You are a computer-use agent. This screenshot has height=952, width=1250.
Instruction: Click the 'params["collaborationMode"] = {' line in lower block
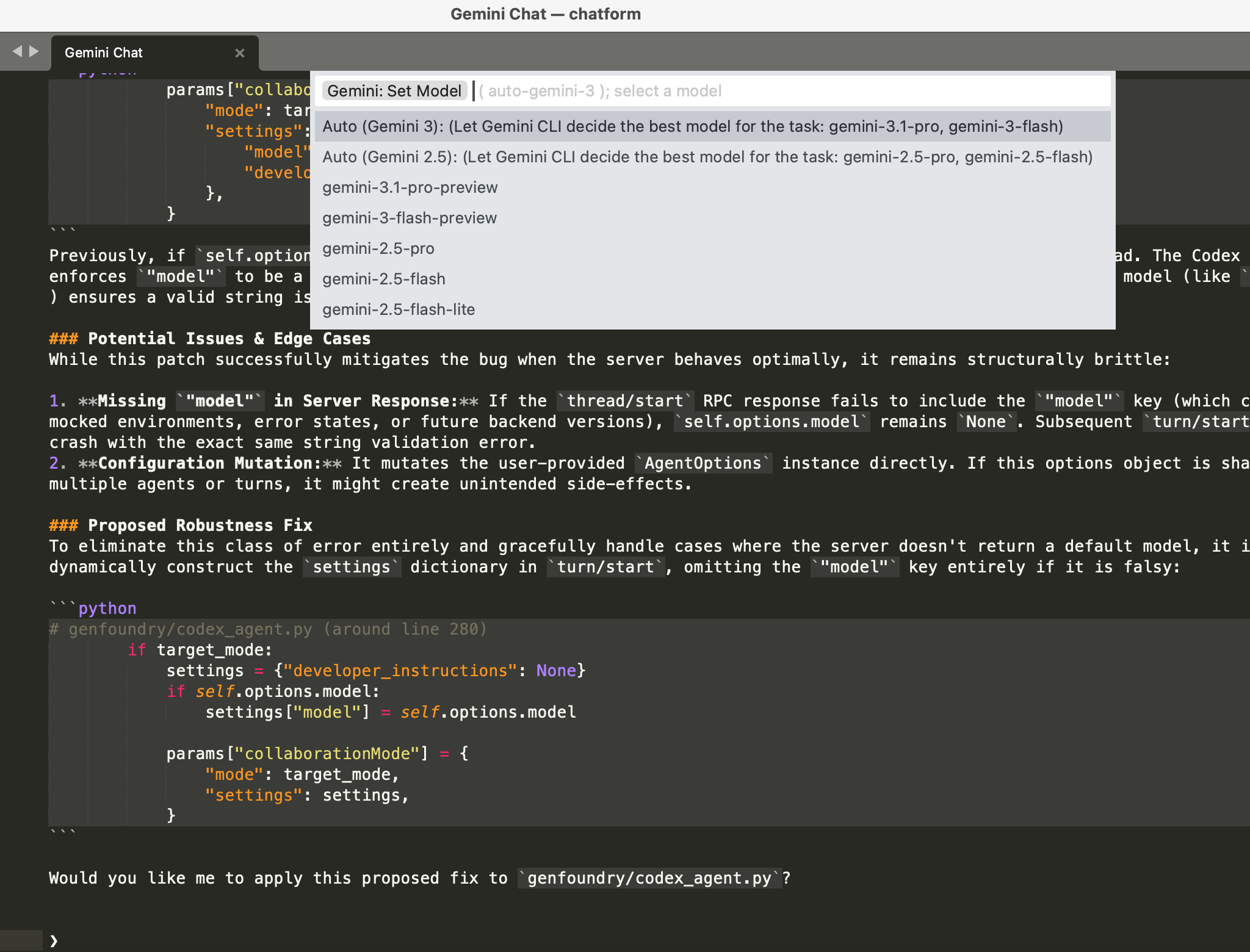pyautogui.click(x=317, y=754)
